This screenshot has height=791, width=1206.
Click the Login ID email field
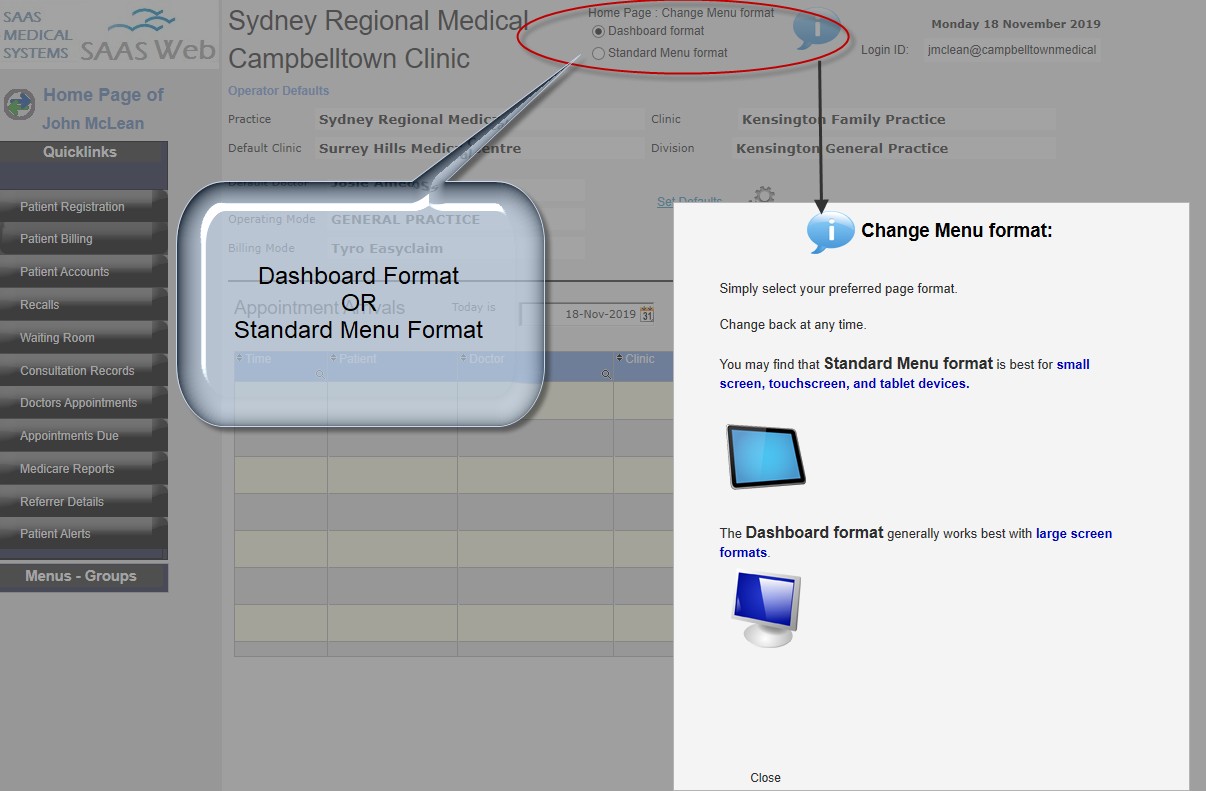pos(1011,50)
